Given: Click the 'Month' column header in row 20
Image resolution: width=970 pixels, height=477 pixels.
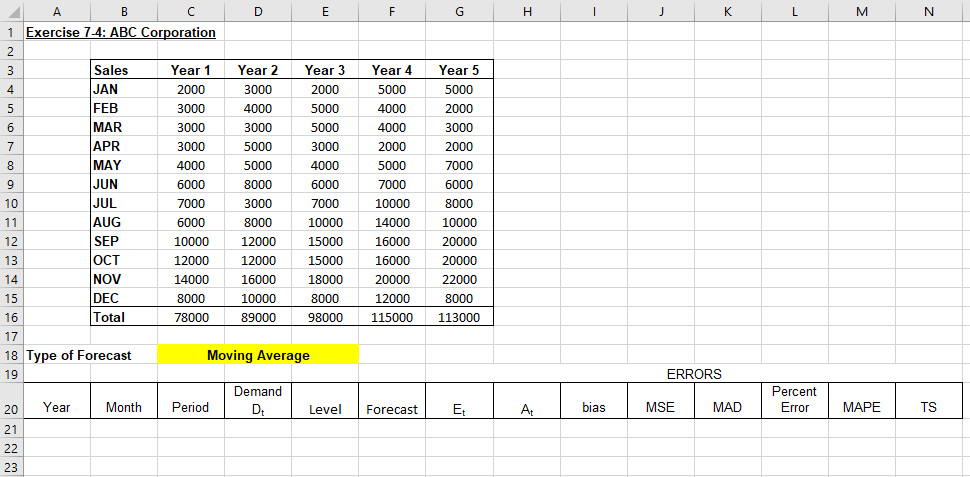Looking at the screenshot, I should (x=124, y=401).
